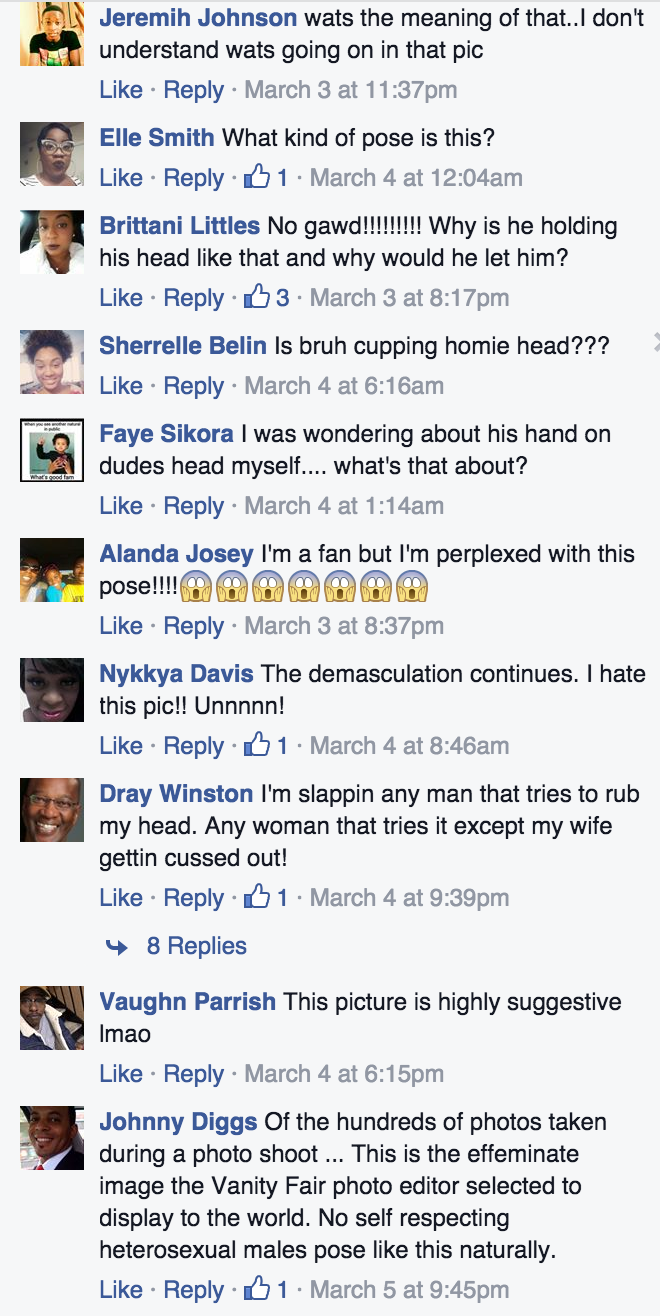This screenshot has height=1316, width=660.
Task: Expand the 8 Replies thread
Action: point(196,945)
